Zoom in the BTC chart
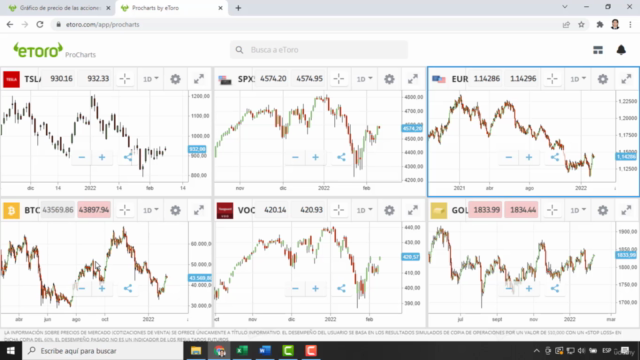 [102, 289]
